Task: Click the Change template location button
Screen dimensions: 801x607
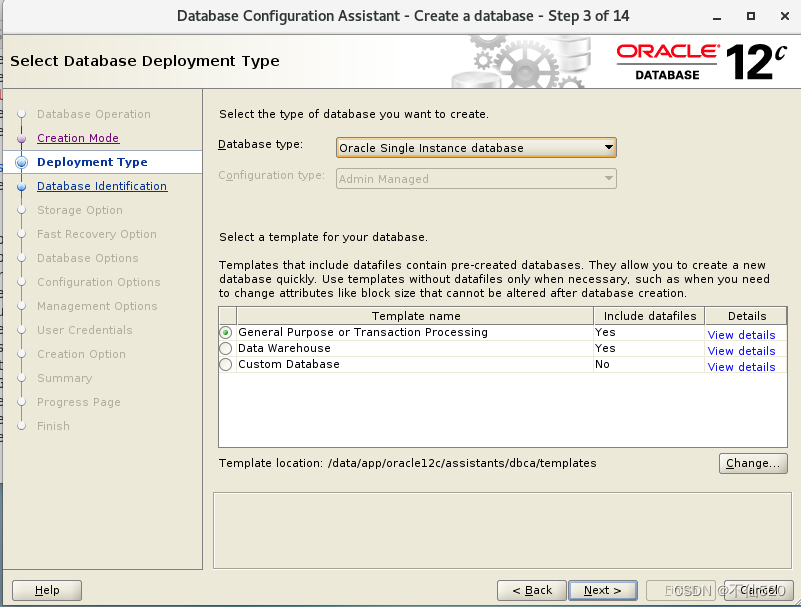Action: click(752, 463)
